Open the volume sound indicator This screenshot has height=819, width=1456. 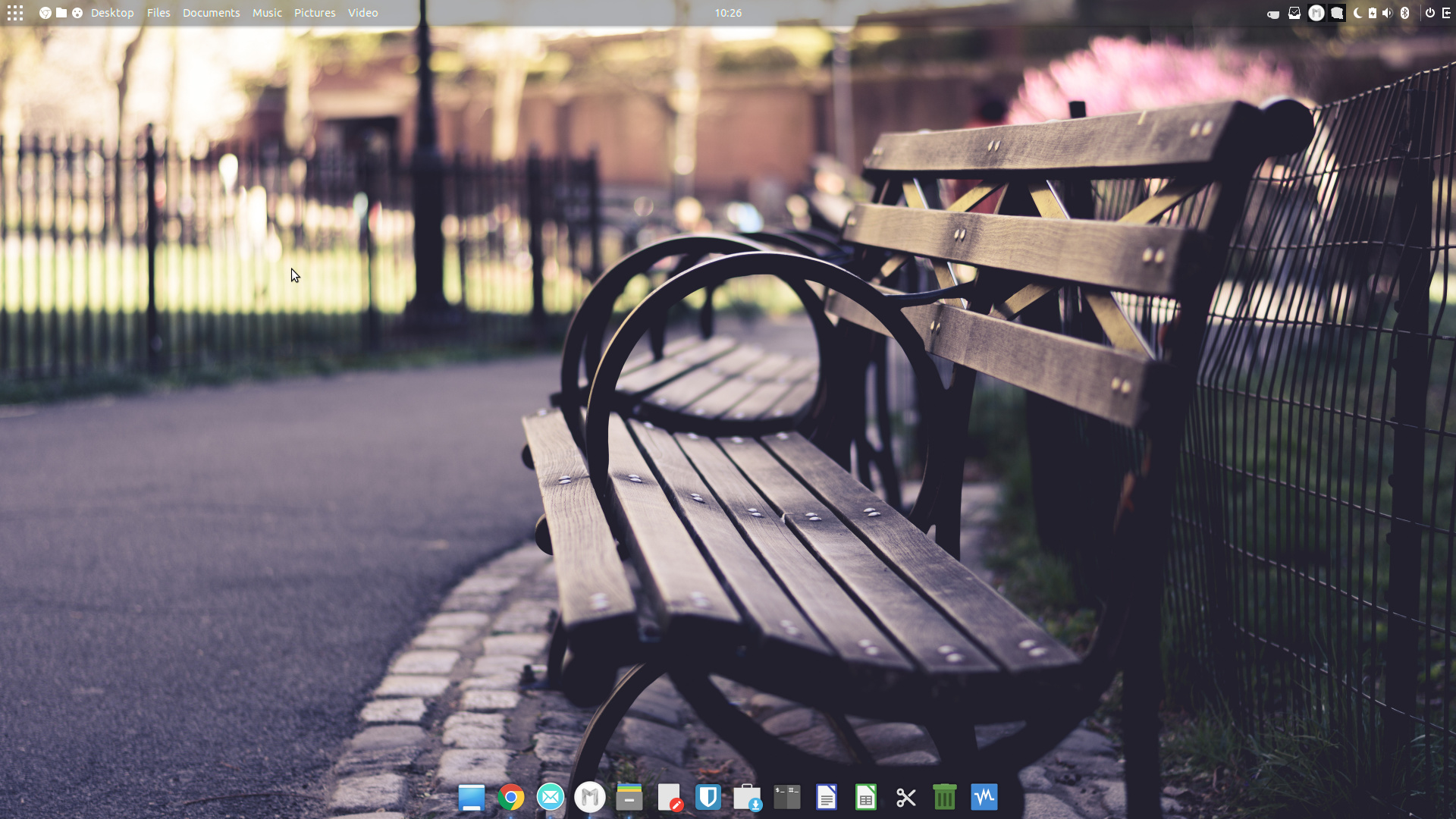[1388, 13]
